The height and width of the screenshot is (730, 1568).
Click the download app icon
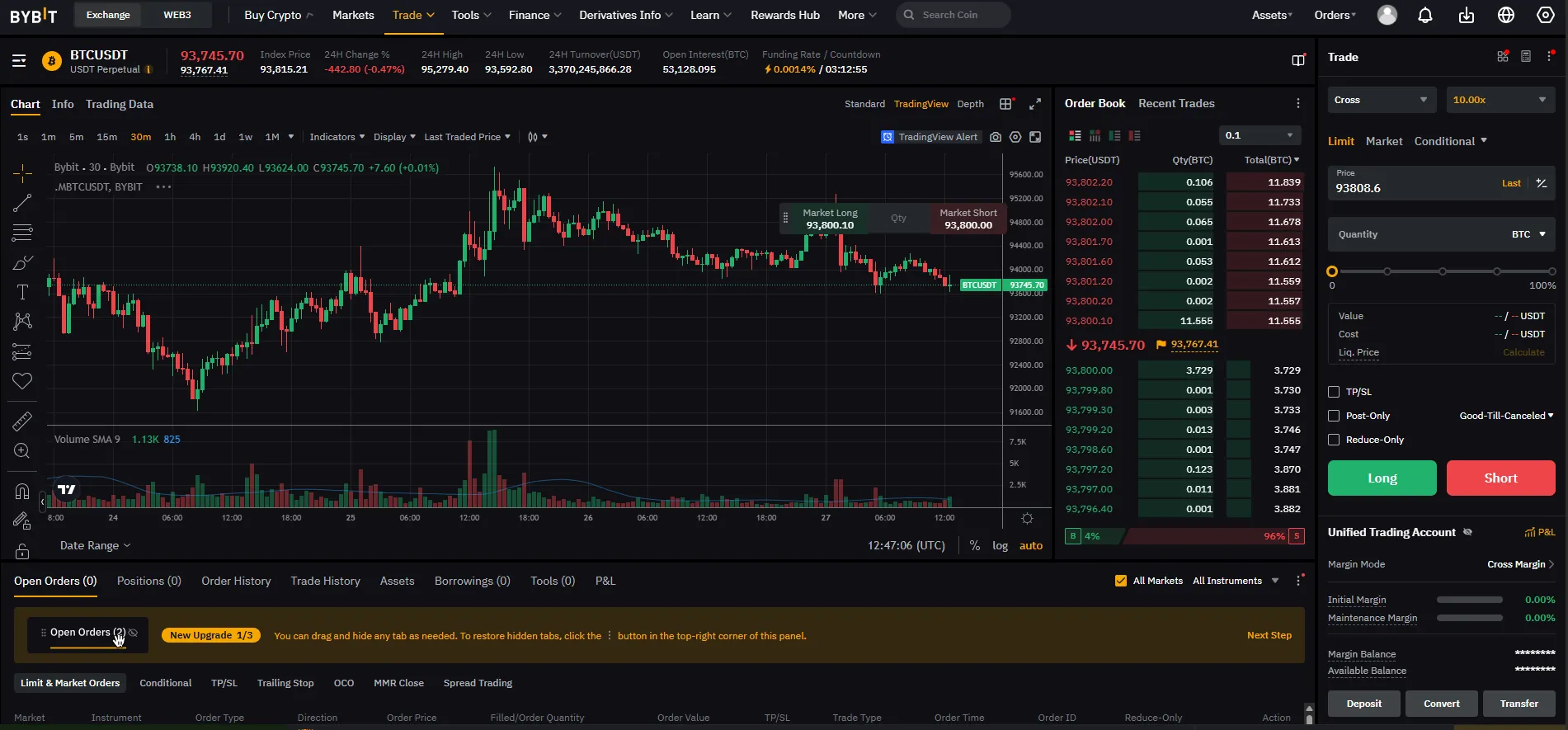(x=1467, y=15)
